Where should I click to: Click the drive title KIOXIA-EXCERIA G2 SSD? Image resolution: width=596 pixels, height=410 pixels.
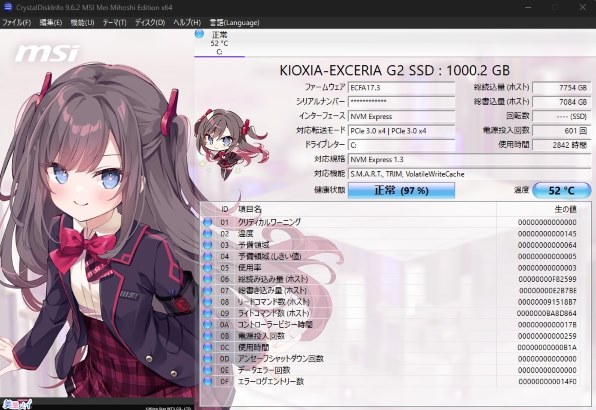click(395, 70)
